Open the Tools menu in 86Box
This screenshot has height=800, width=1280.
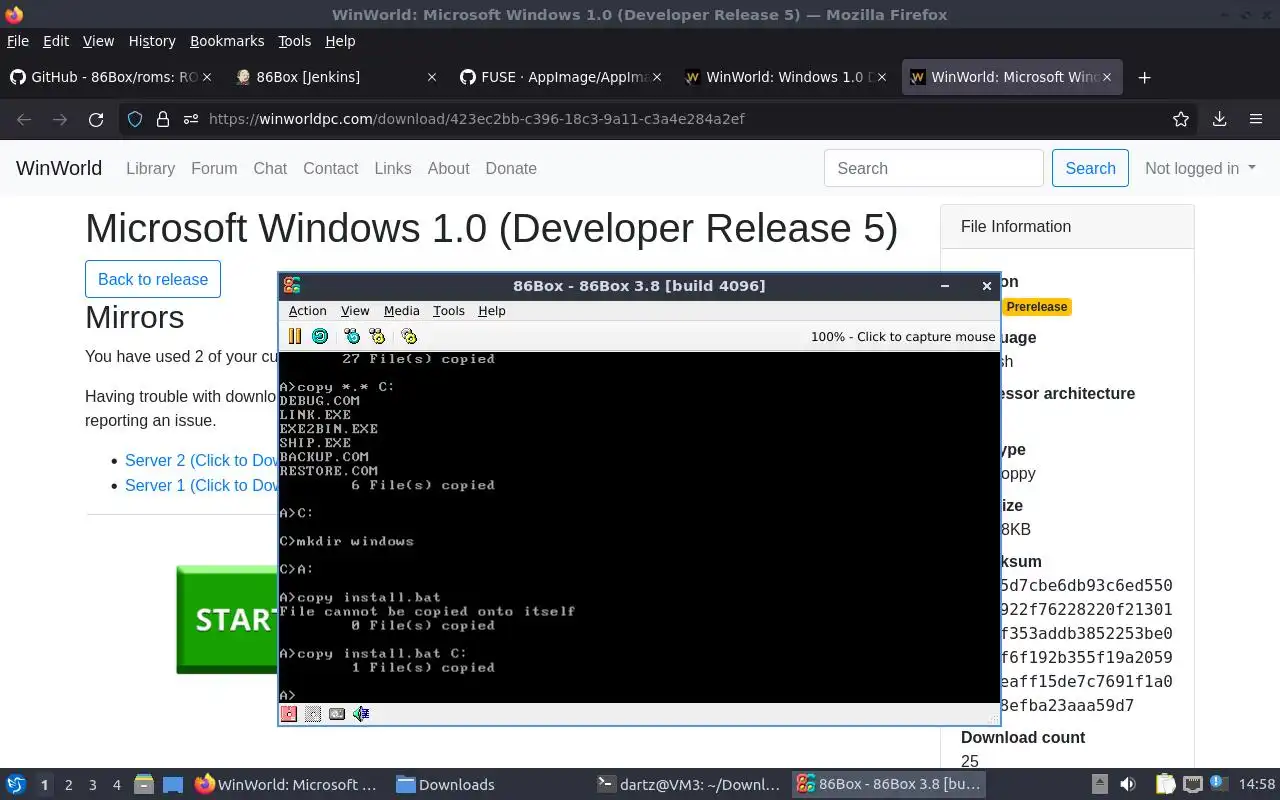(x=448, y=311)
